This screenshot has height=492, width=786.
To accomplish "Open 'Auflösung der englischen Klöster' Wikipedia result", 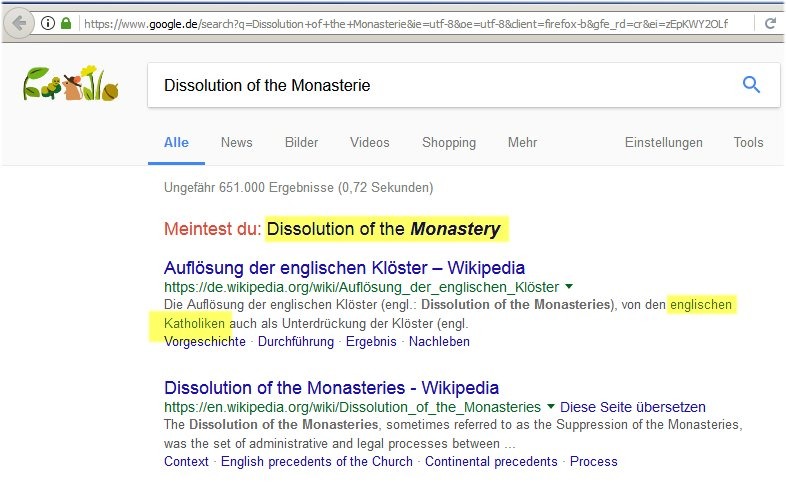I will tap(344, 268).
